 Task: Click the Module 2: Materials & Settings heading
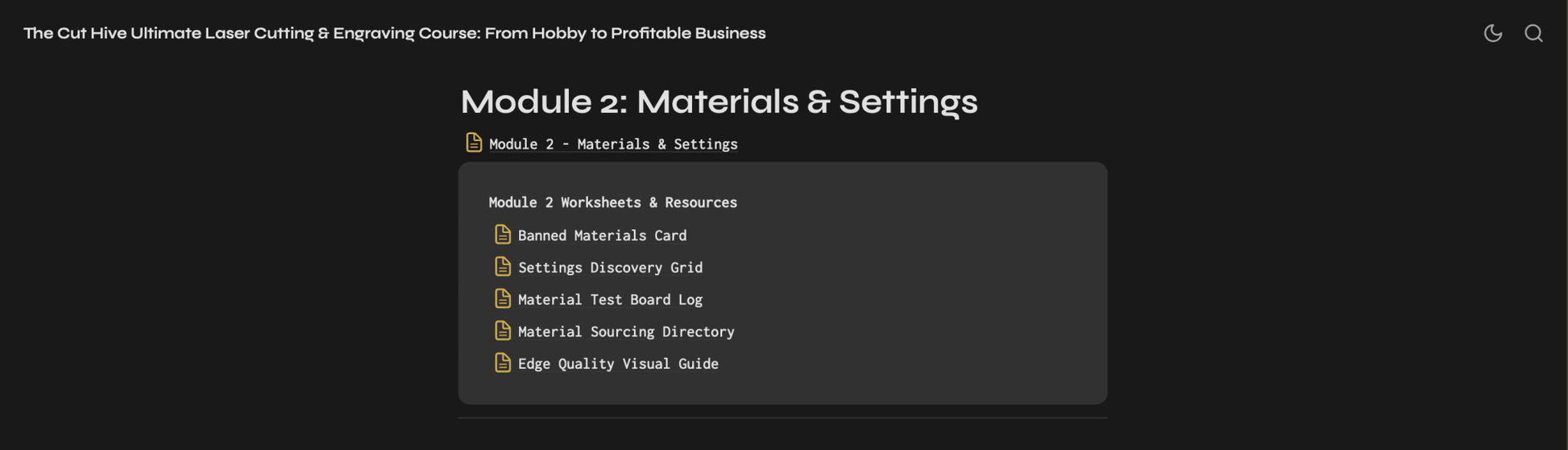[719, 102]
